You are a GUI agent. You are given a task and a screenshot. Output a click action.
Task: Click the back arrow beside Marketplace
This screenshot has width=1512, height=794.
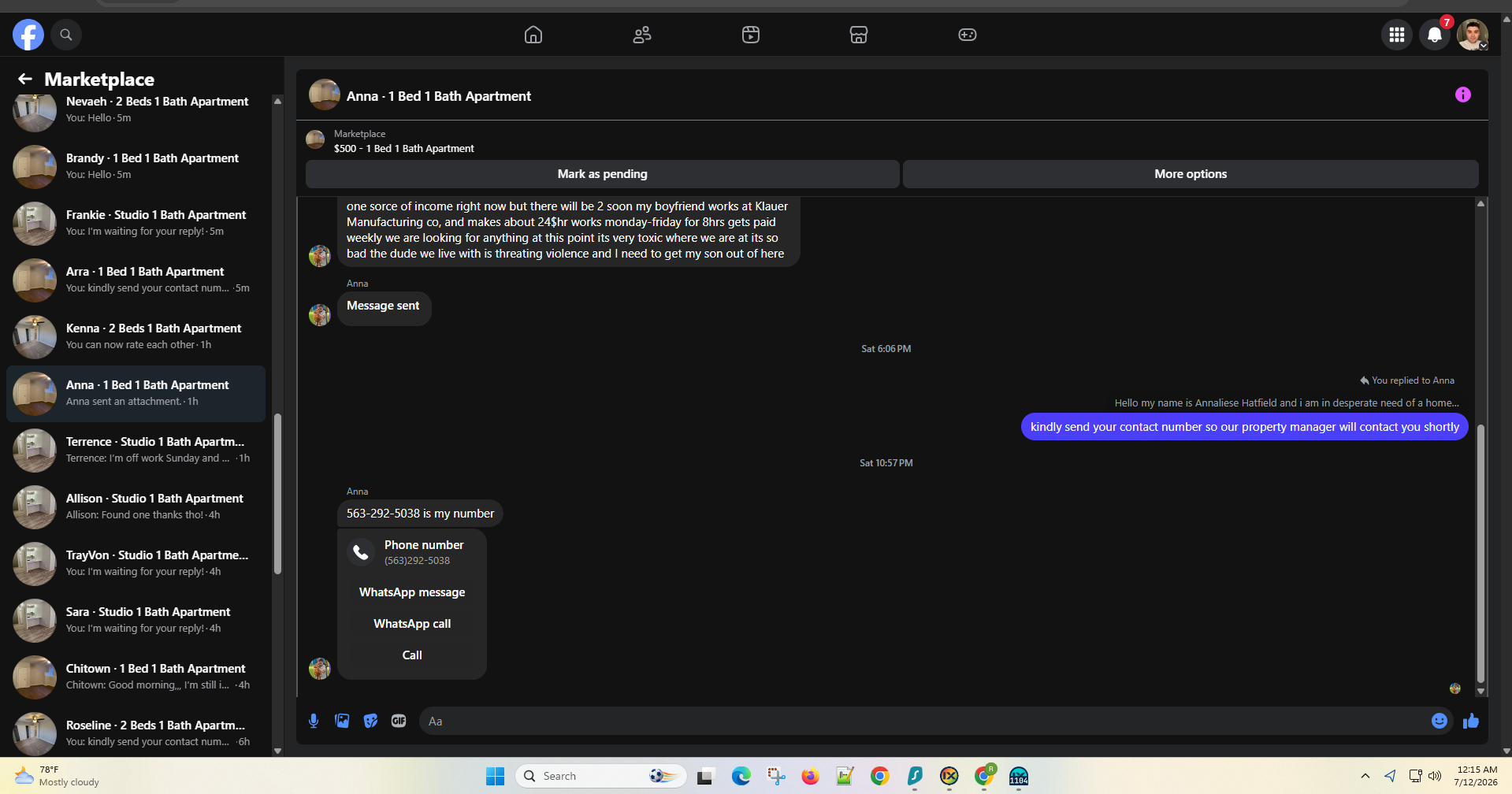coord(25,79)
